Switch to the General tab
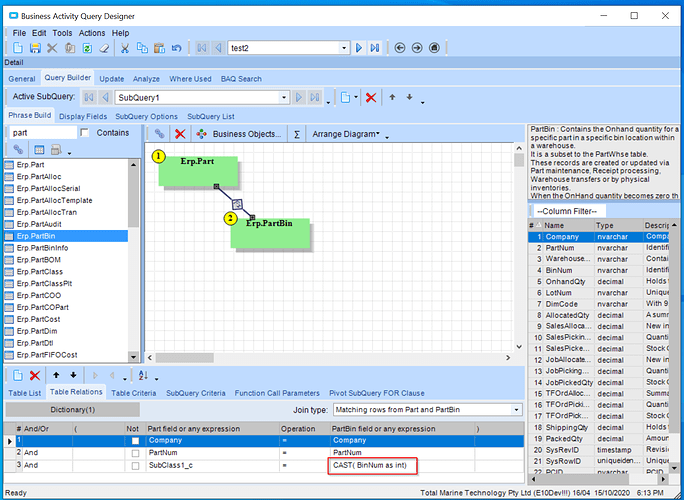 [22, 79]
